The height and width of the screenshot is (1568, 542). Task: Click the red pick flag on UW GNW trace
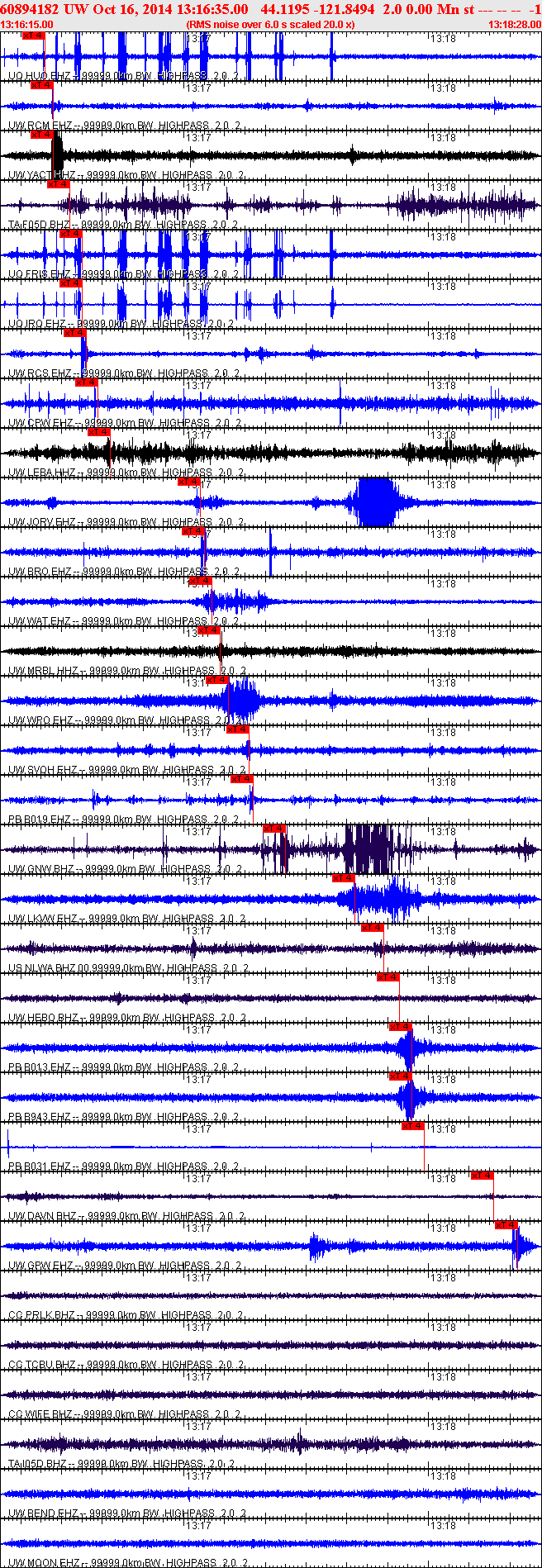274,829
